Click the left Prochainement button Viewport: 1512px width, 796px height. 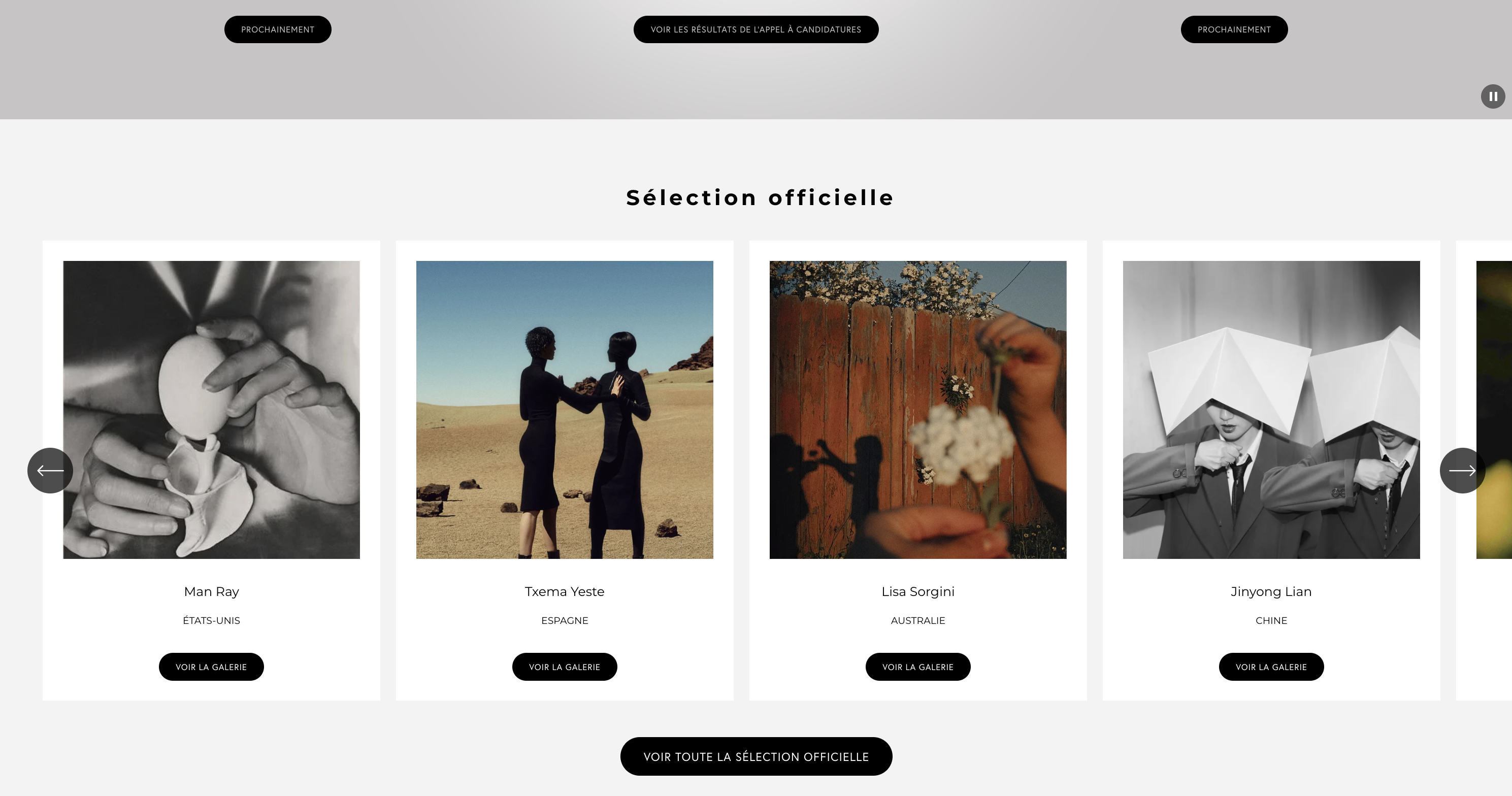tap(278, 29)
